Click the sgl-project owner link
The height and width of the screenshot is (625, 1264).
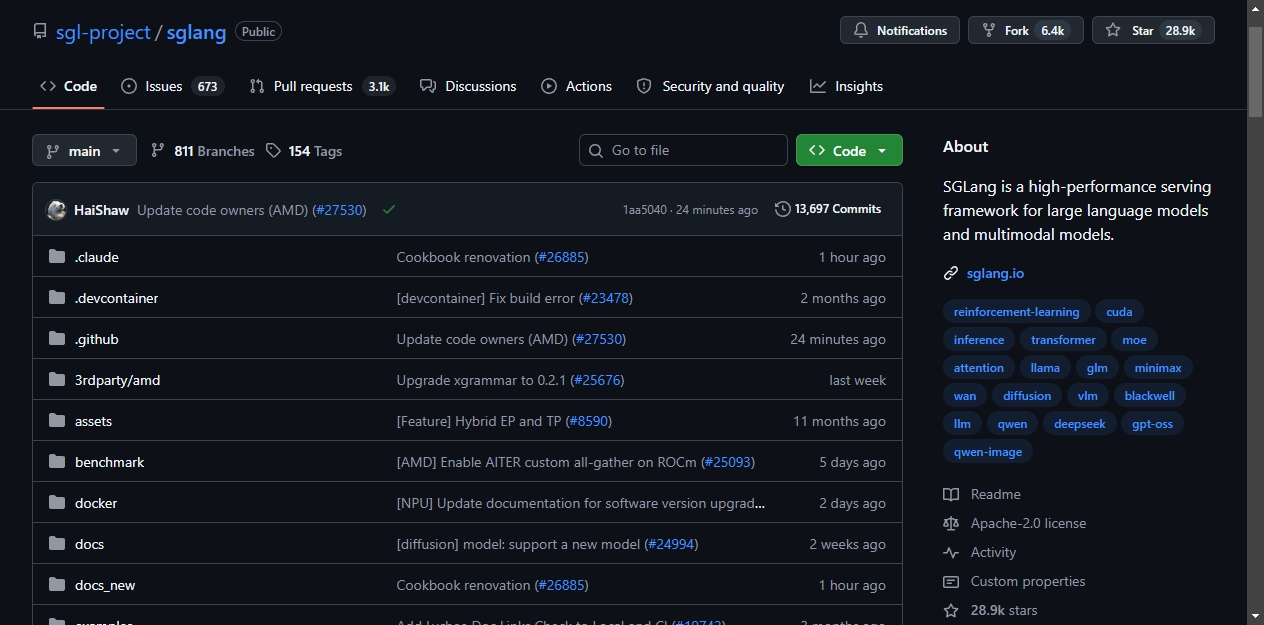[x=103, y=32]
